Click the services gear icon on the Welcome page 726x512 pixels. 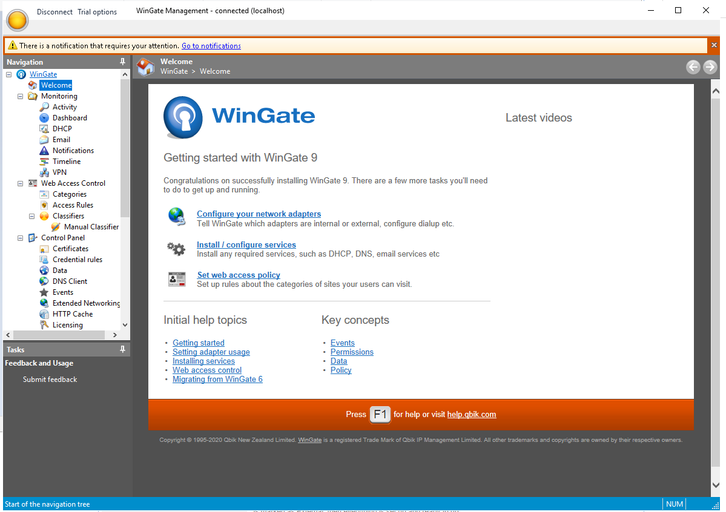[x=176, y=249]
